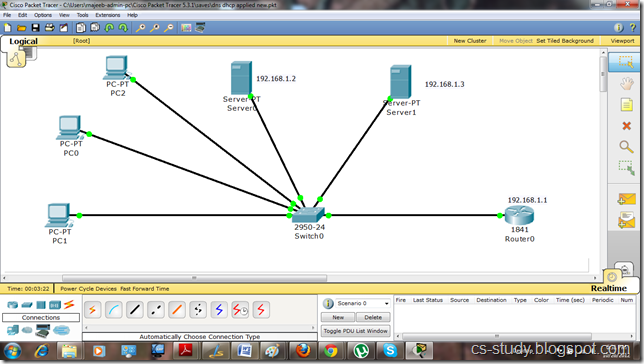Image resolution: width=644 pixels, height=364 pixels.
Task: Select the Router0 device on canvas
Action: 520,215
